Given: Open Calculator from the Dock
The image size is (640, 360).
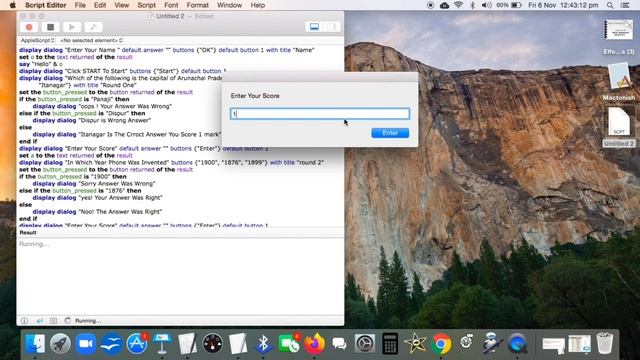Looking at the screenshot, I should click(x=390, y=343).
